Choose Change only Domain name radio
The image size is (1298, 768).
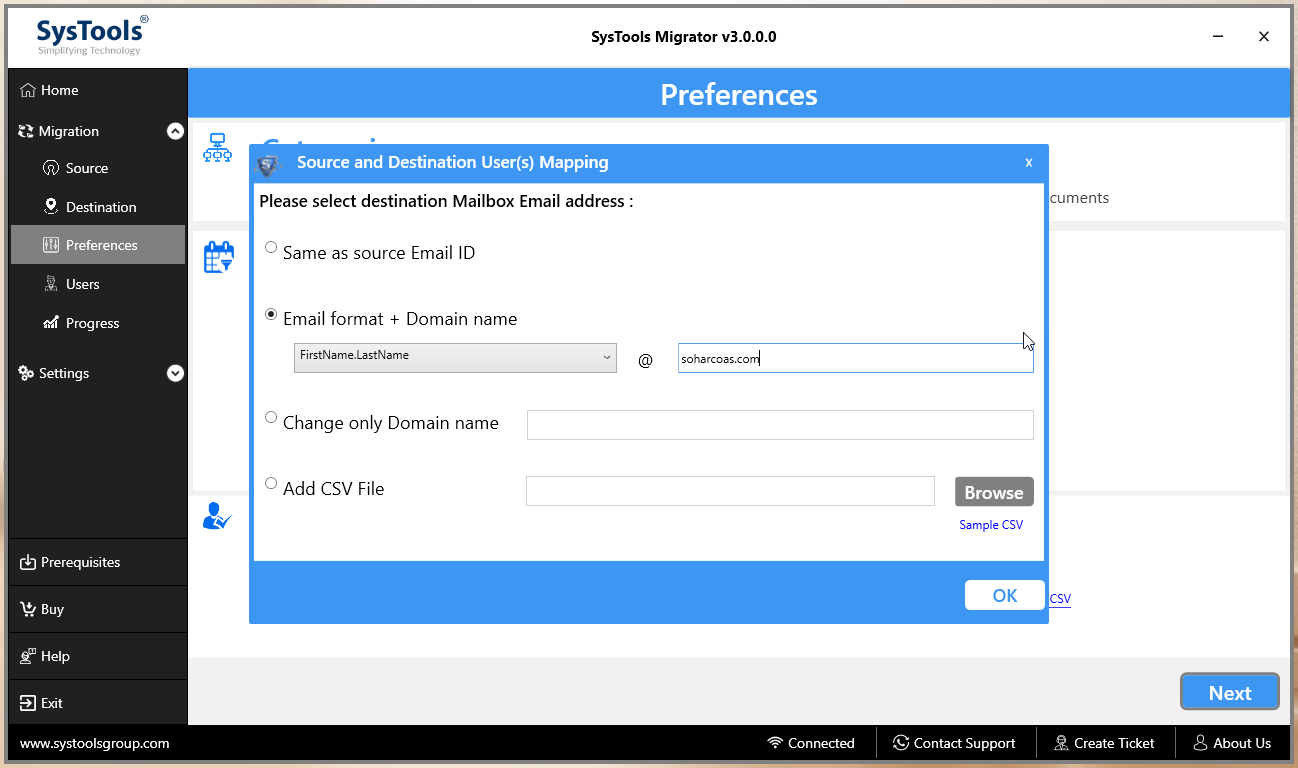tap(271, 418)
